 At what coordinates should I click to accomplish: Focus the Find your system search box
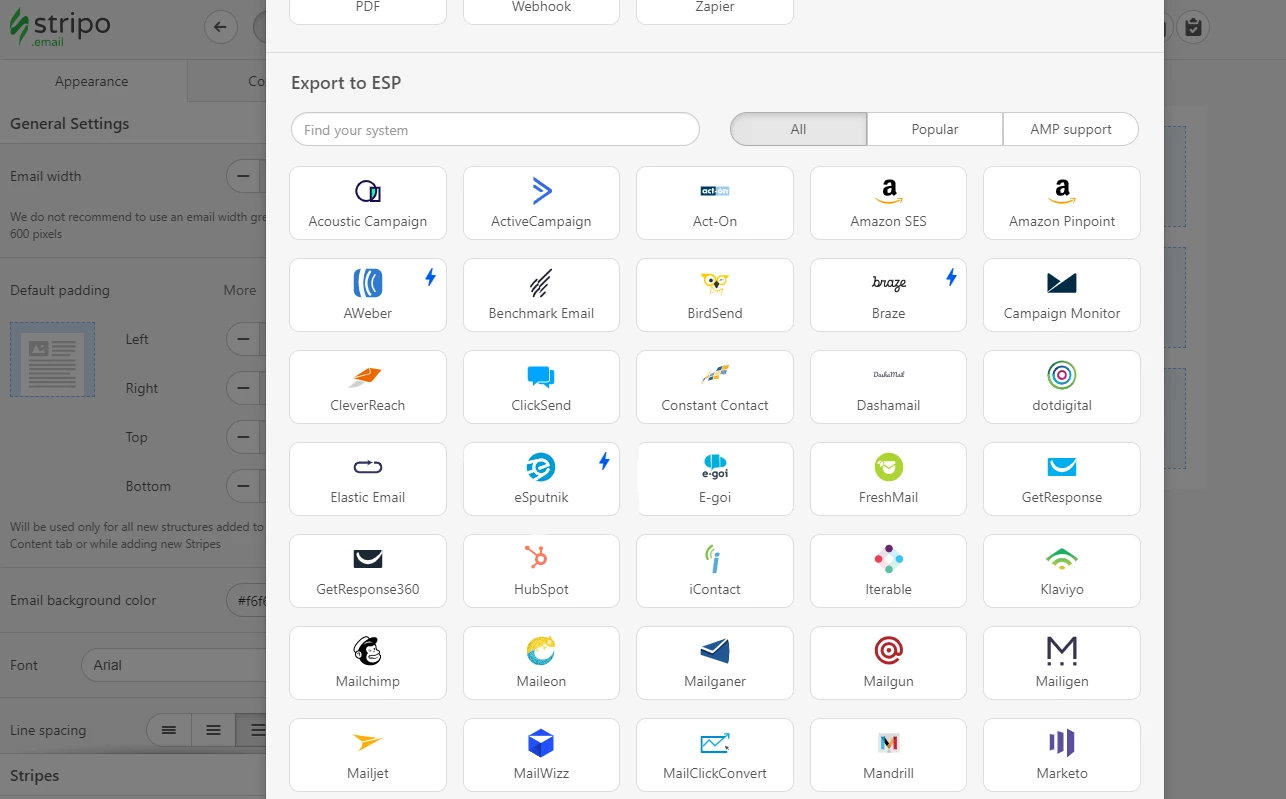tap(495, 129)
